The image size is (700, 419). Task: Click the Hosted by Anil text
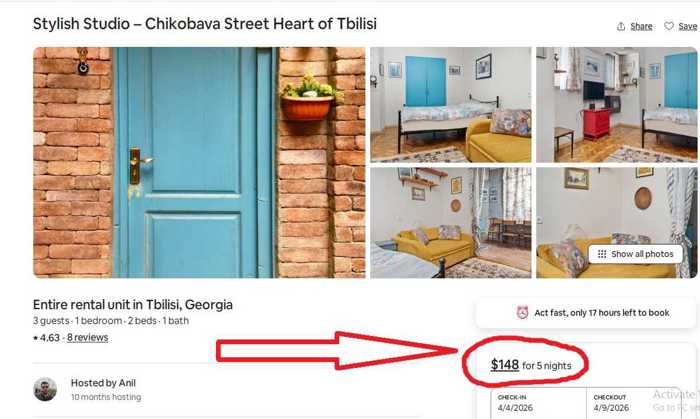(103, 383)
